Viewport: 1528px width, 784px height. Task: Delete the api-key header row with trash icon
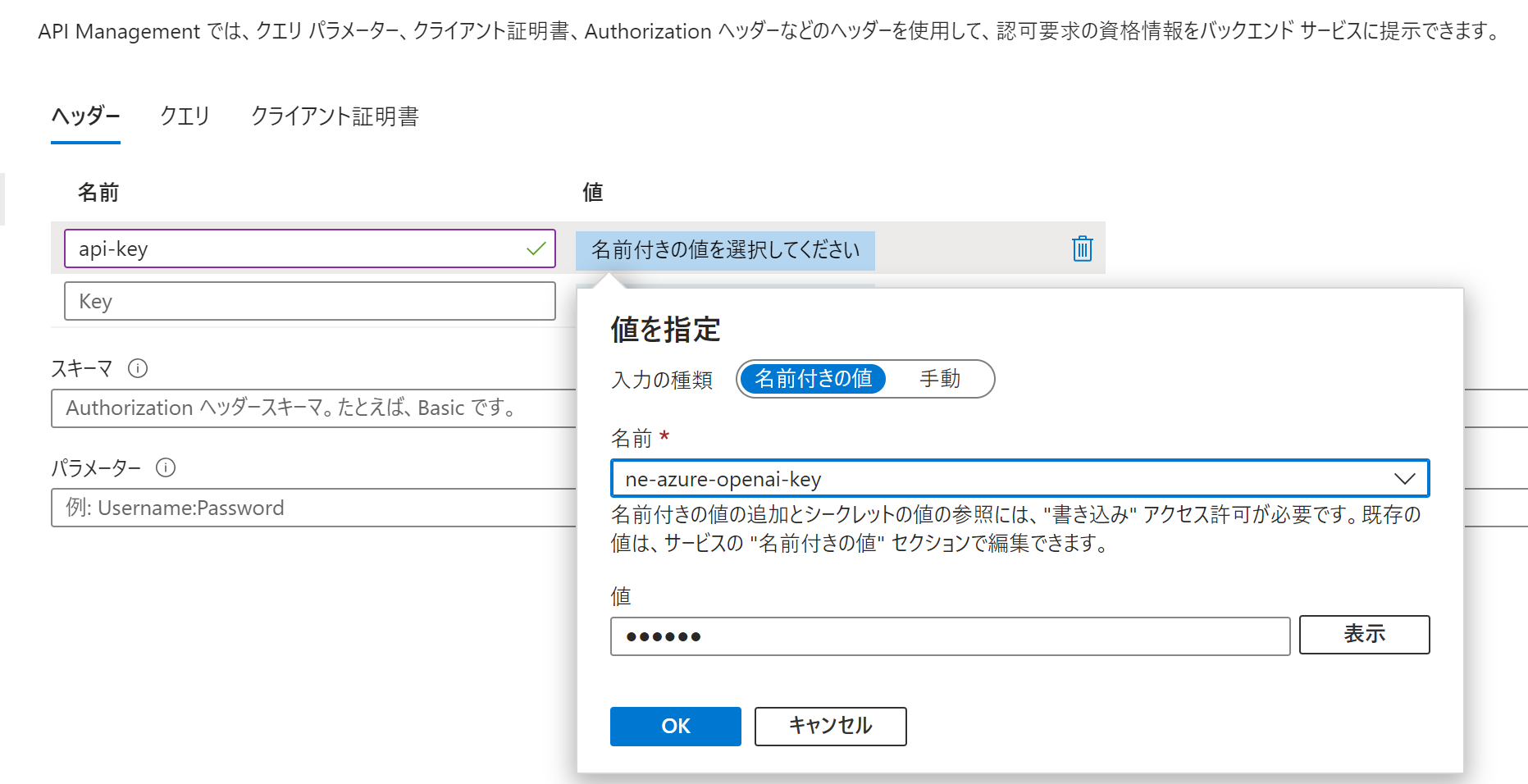tap(1082, 248)
